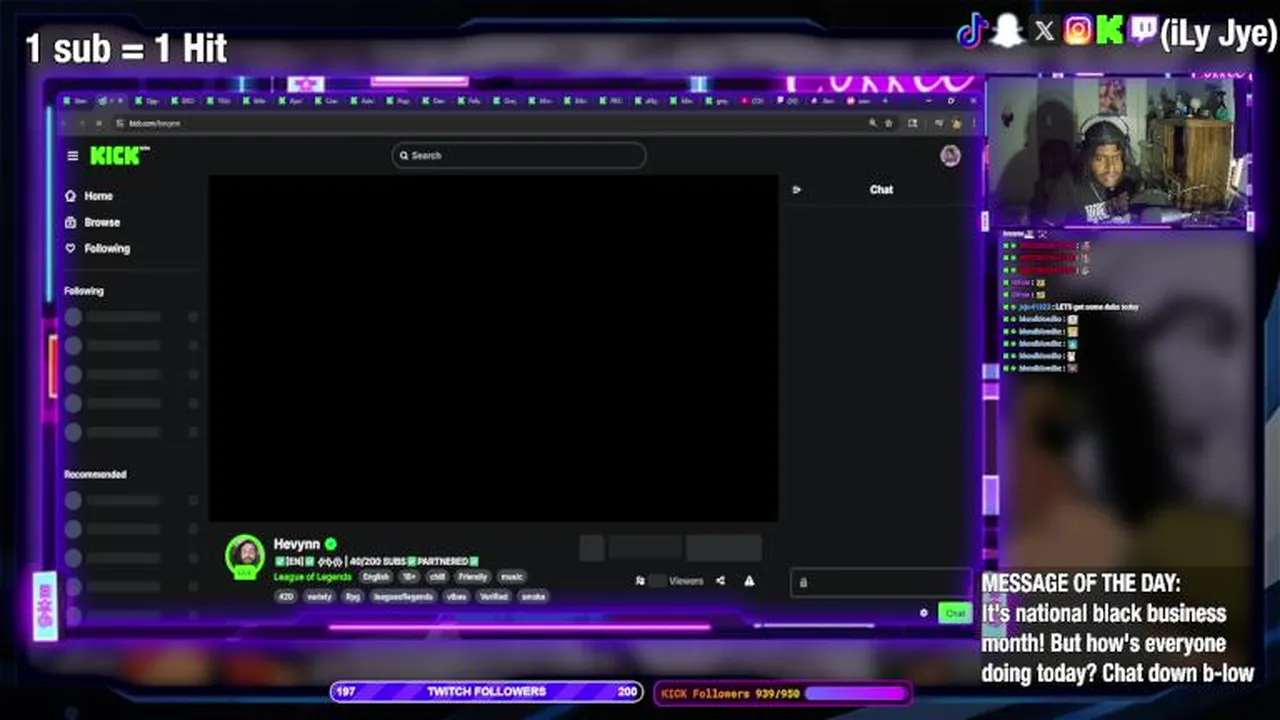Click the TikTok icon in overlay
The image size is (1280, 720).
[x=972, y=32]
